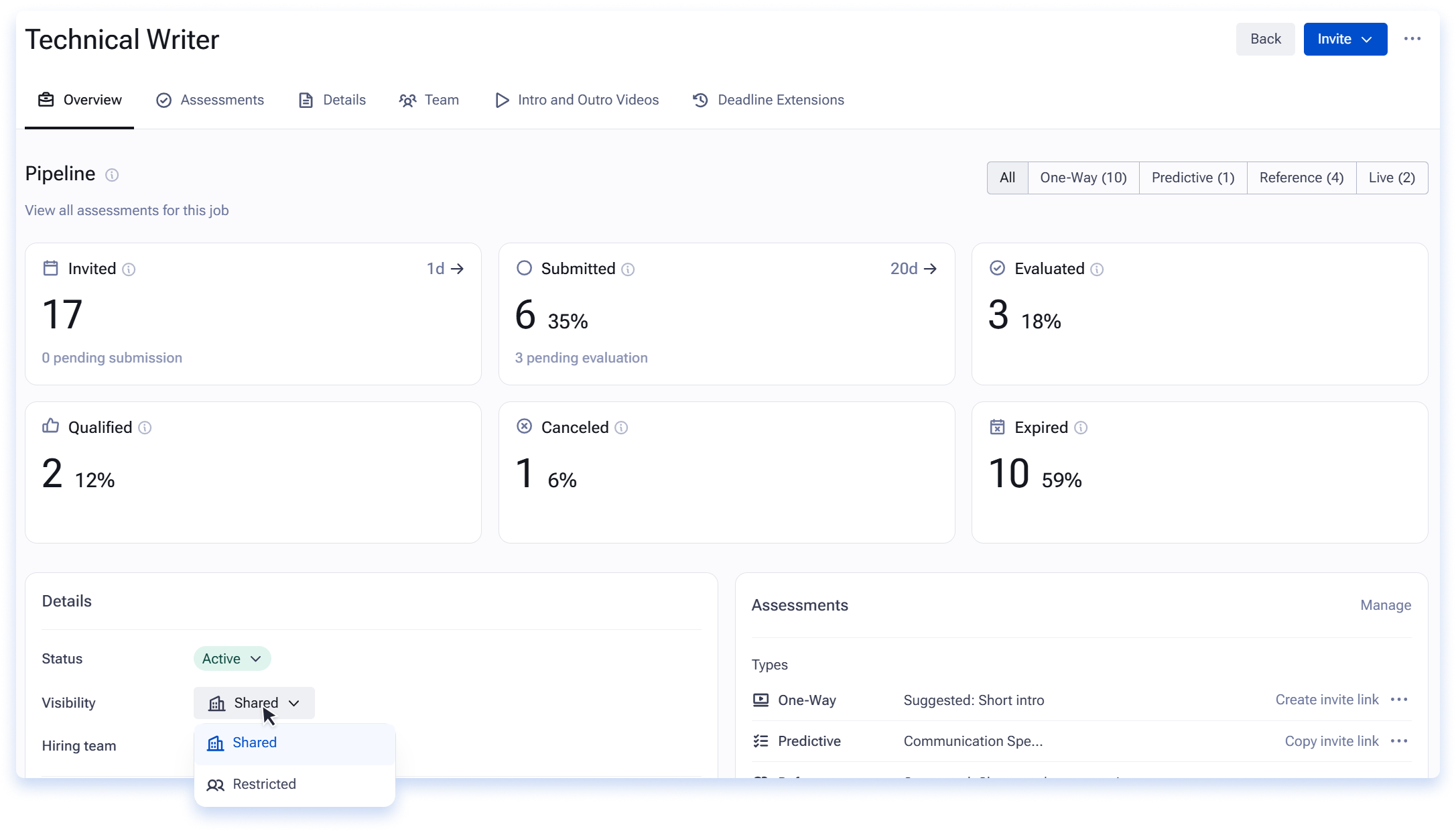The width and height of the screenshot is (1456, 831).
Task: Click info icon next to Evaluated
Action: (1097, 269)
